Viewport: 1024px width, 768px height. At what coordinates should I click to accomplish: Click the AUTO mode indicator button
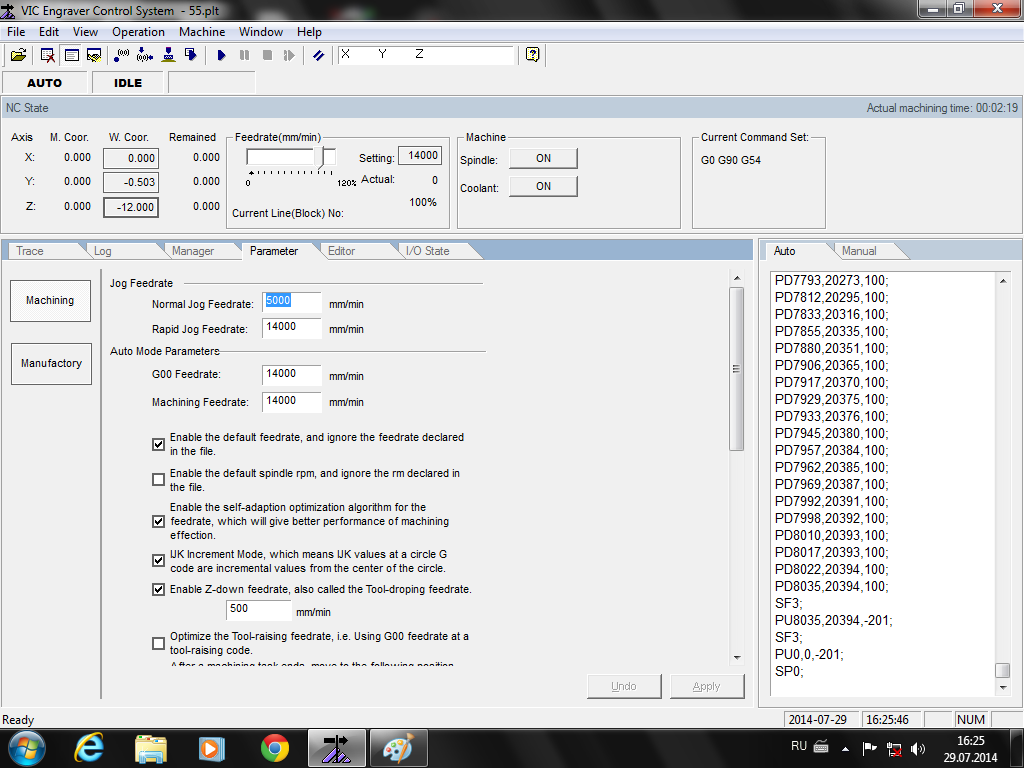[x=44, y=83]
